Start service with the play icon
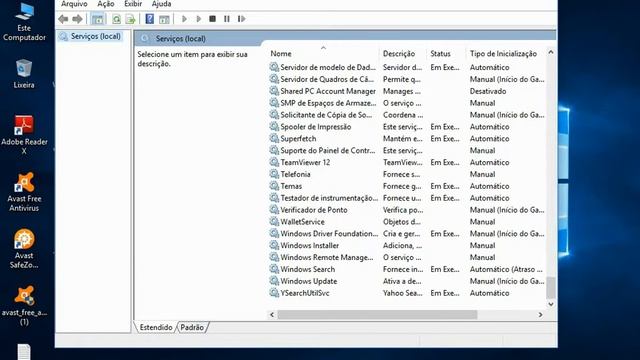 tap(184, 19)
